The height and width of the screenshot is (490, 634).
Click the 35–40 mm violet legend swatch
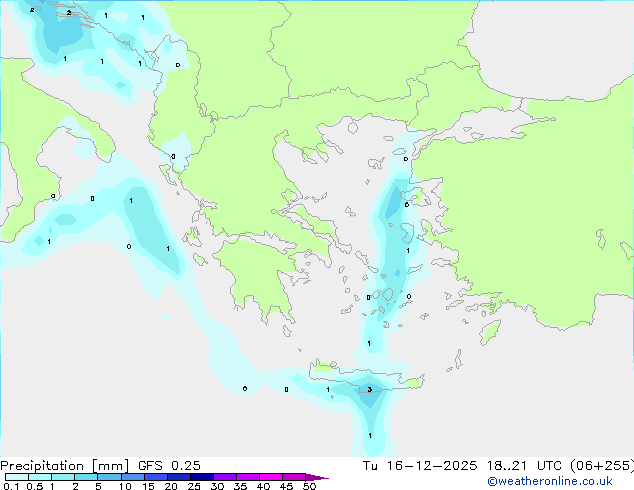[248, 477]
